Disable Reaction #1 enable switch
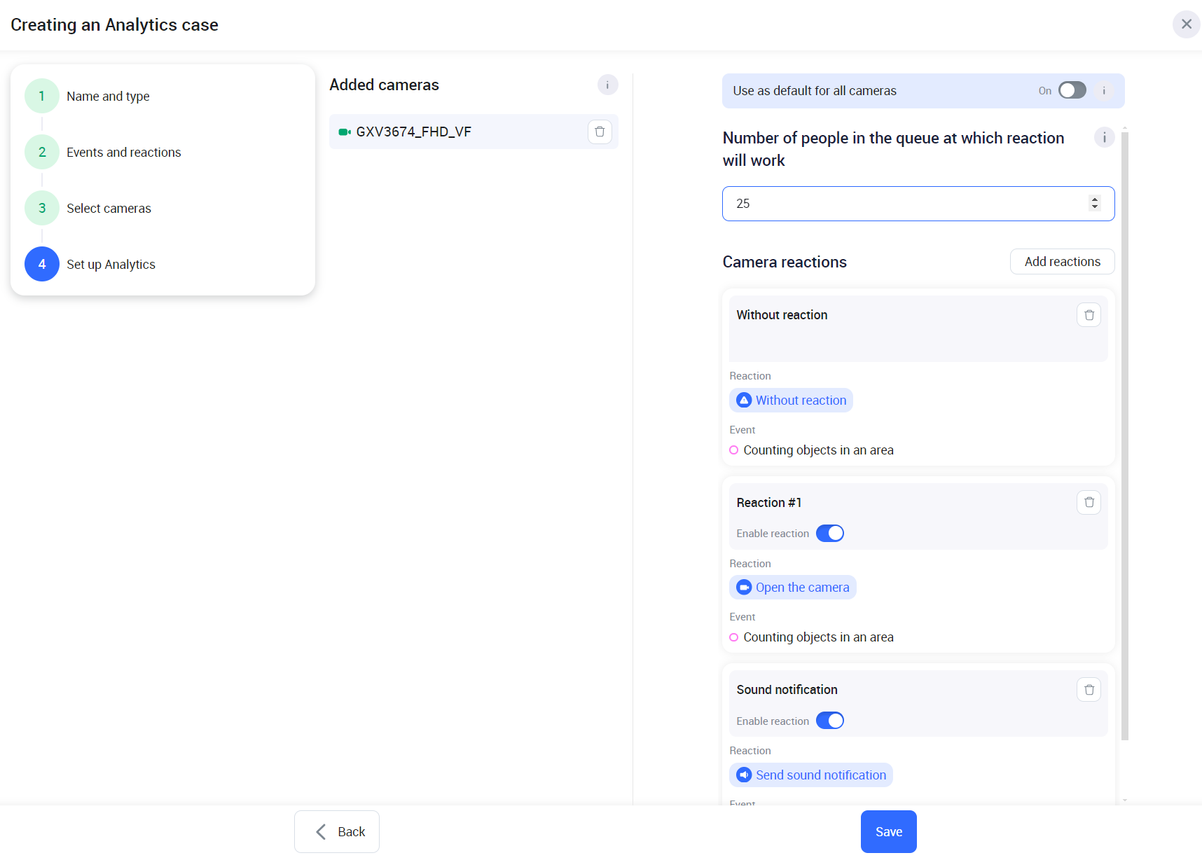Image resolution: width=1202 pixels, height=855 pixels. [x=829, y=533]
